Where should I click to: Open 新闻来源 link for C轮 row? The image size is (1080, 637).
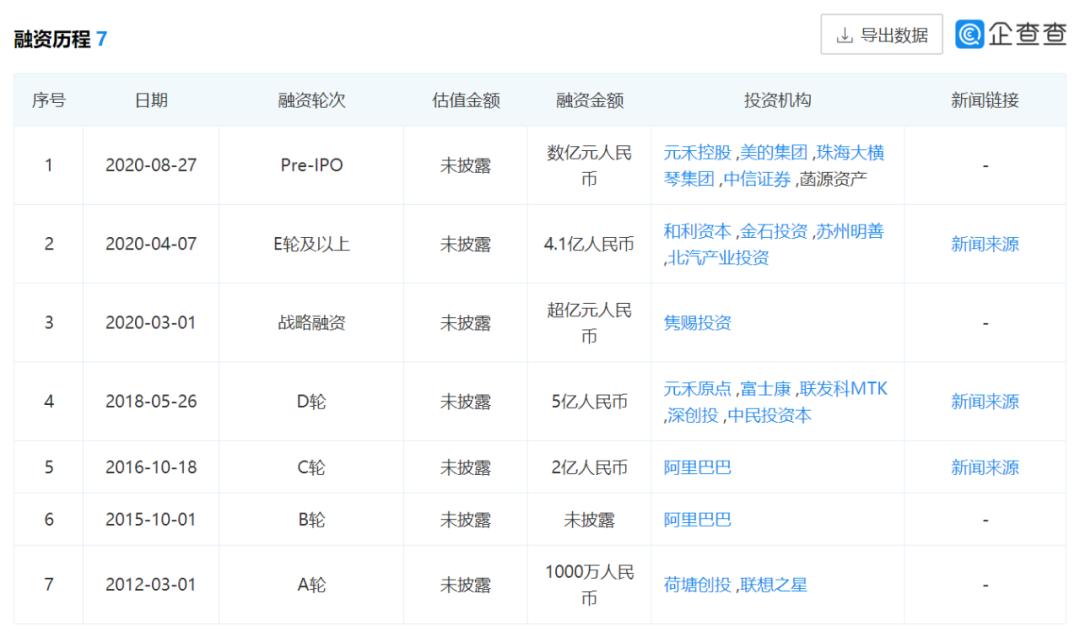pyautogui.click(x=984, y=467)
